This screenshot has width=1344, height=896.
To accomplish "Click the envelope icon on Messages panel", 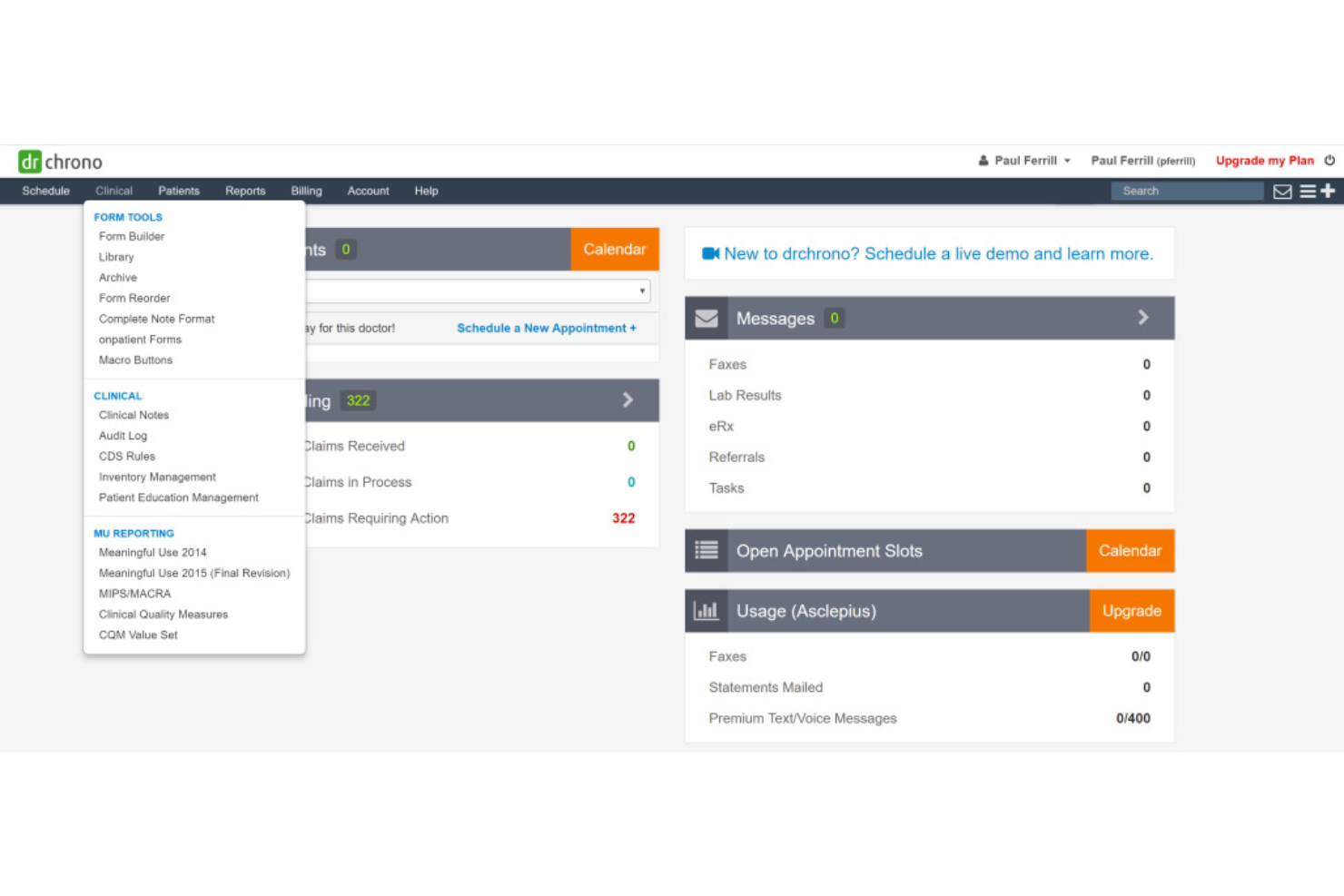I will (x=706, y=318).
